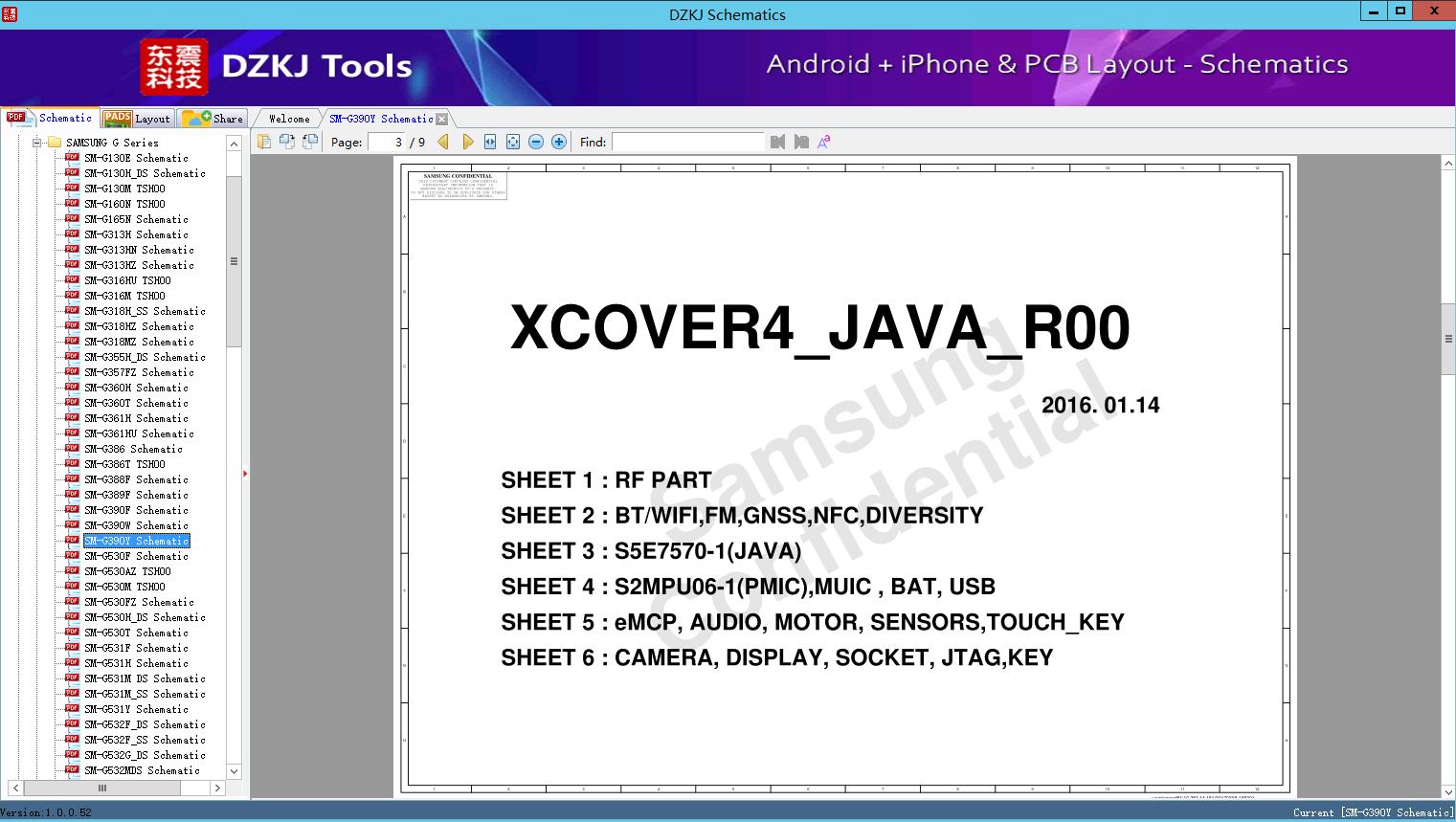Open SM-G357FZ Schematic
This screenshot has height=822, width=1456.
click(139, 372)
